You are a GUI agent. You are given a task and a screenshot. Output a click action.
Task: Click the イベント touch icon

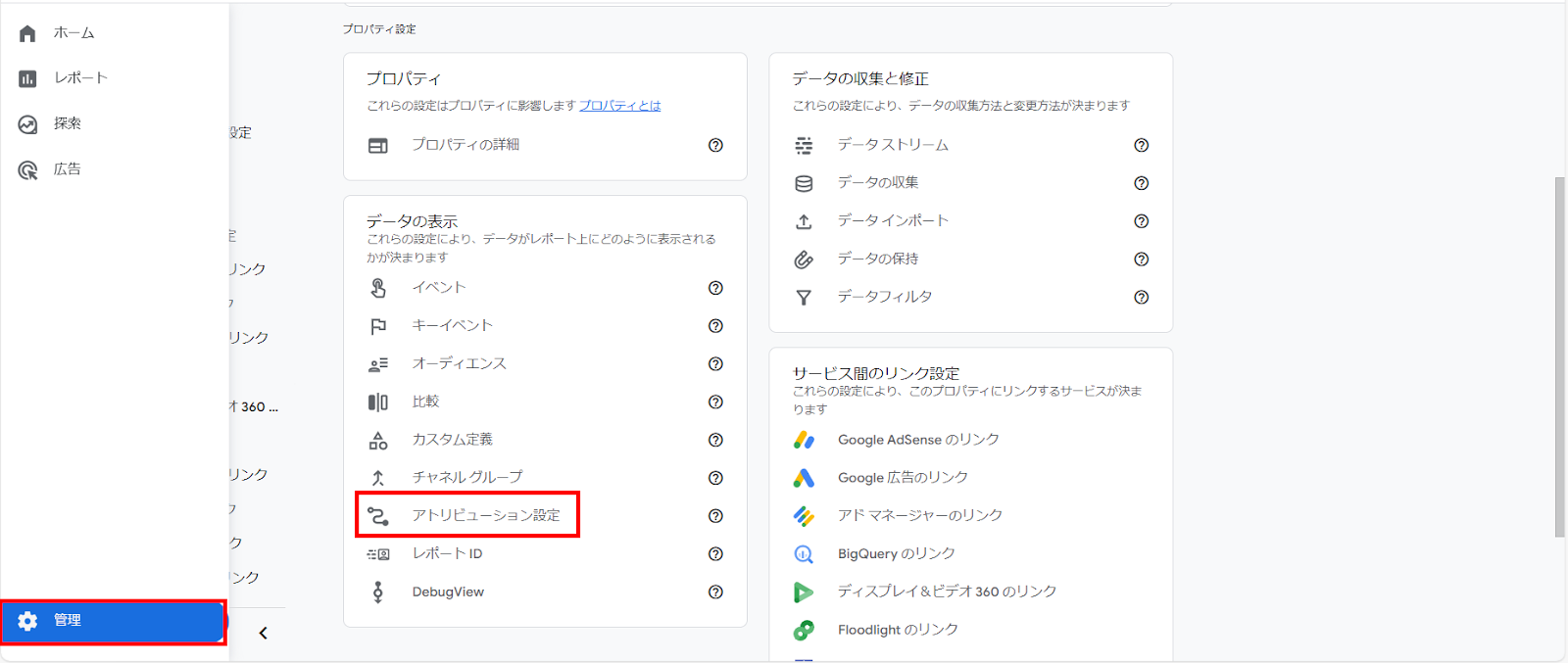pyautogui.click(x=378, y=288)
